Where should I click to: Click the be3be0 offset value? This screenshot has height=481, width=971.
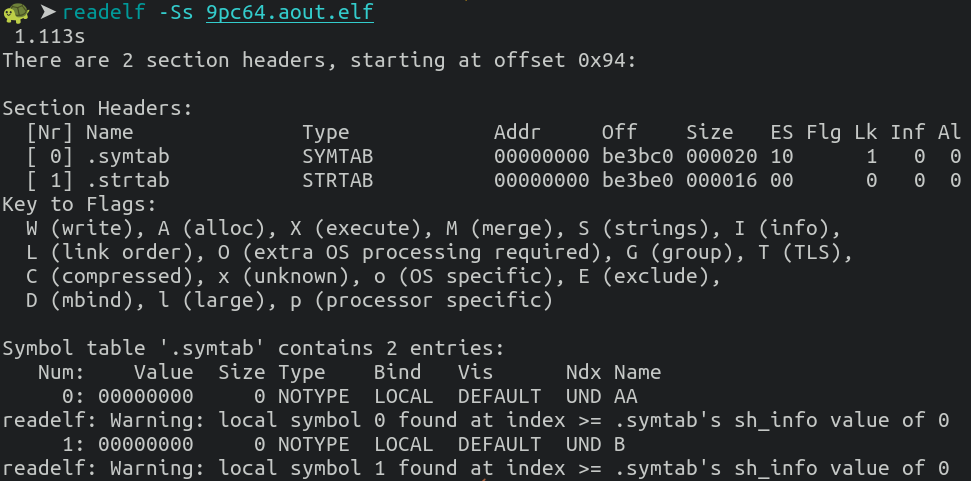(637, 180)
